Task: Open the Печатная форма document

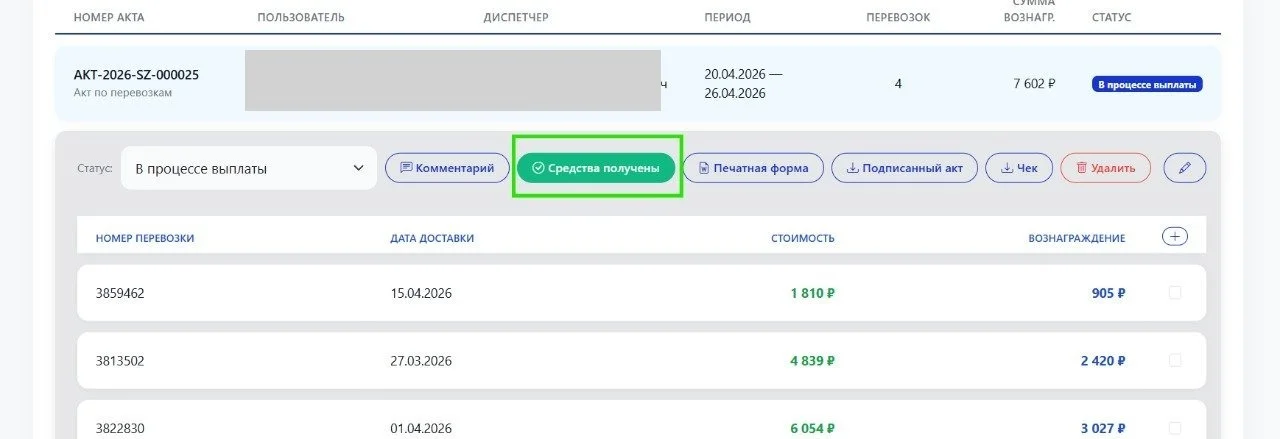Action: (x=753, y=168)
